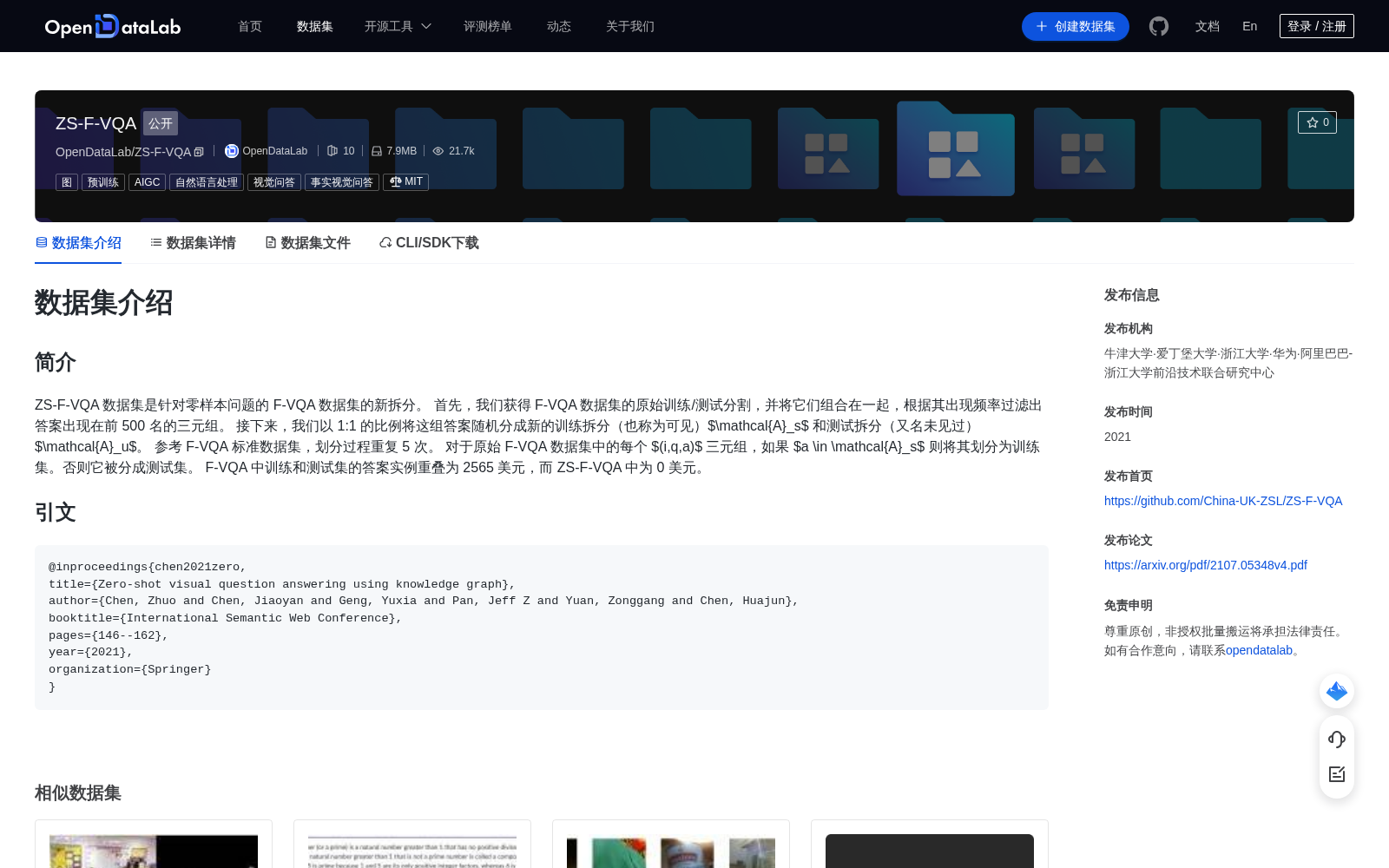Click the ZS-F-VQA dataset title

tap(95, 123)
